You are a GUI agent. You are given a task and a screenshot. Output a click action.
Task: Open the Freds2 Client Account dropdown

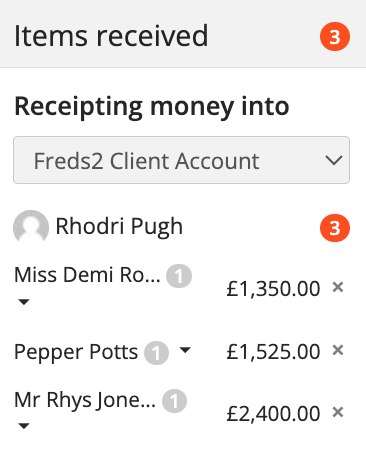(x=181, y=160)
